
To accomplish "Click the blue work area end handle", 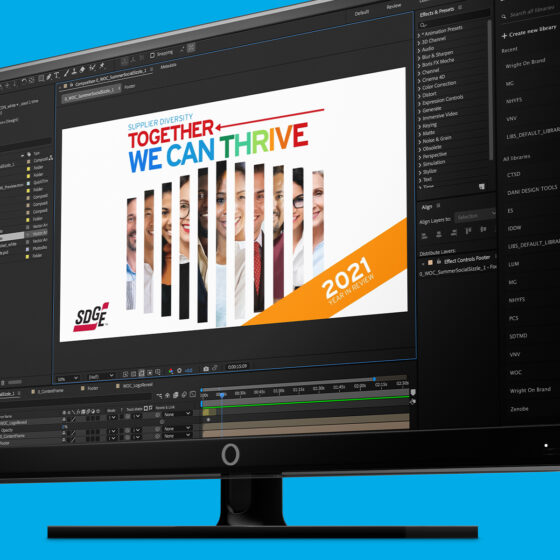I will pos(374,379).
